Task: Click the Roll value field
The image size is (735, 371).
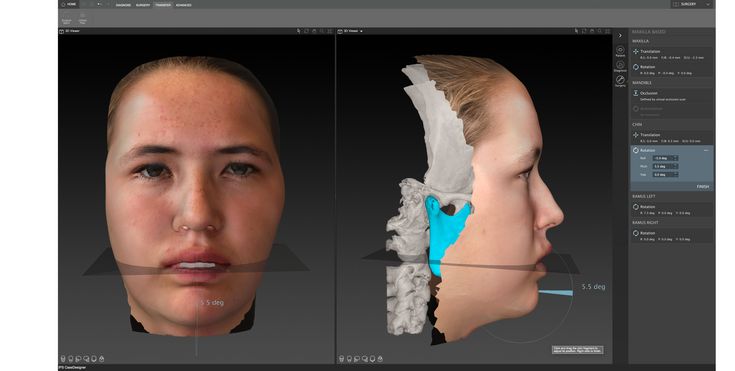Action: coord(666,158)
